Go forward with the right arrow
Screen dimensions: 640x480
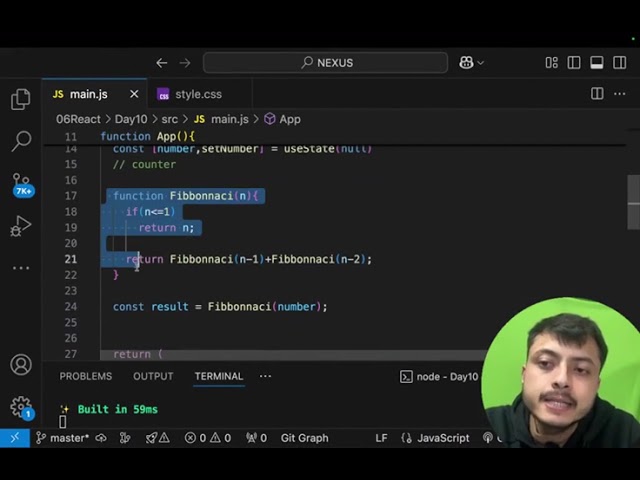[185, 63]
